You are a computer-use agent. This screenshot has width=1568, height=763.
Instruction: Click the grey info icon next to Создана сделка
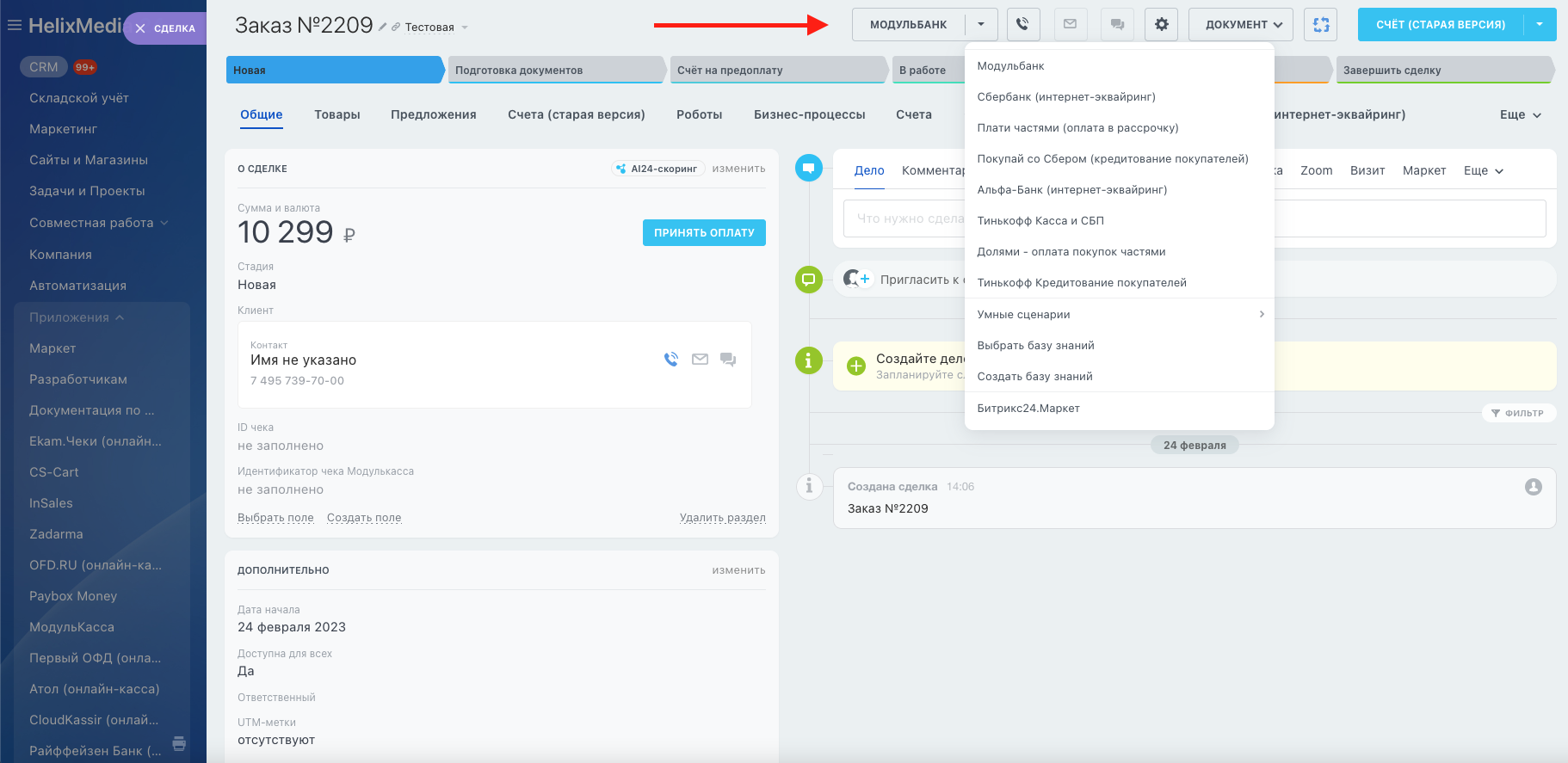click(x=809, y=487)
